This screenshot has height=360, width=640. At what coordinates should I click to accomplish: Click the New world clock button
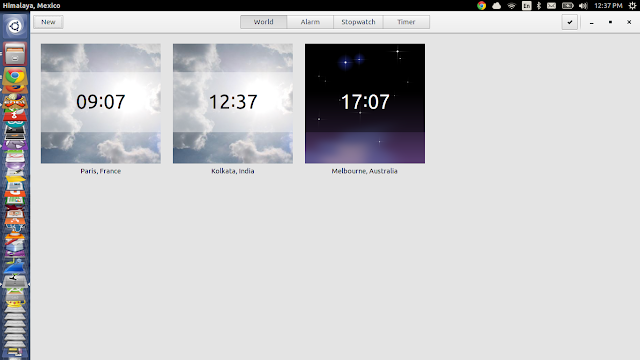48,22
